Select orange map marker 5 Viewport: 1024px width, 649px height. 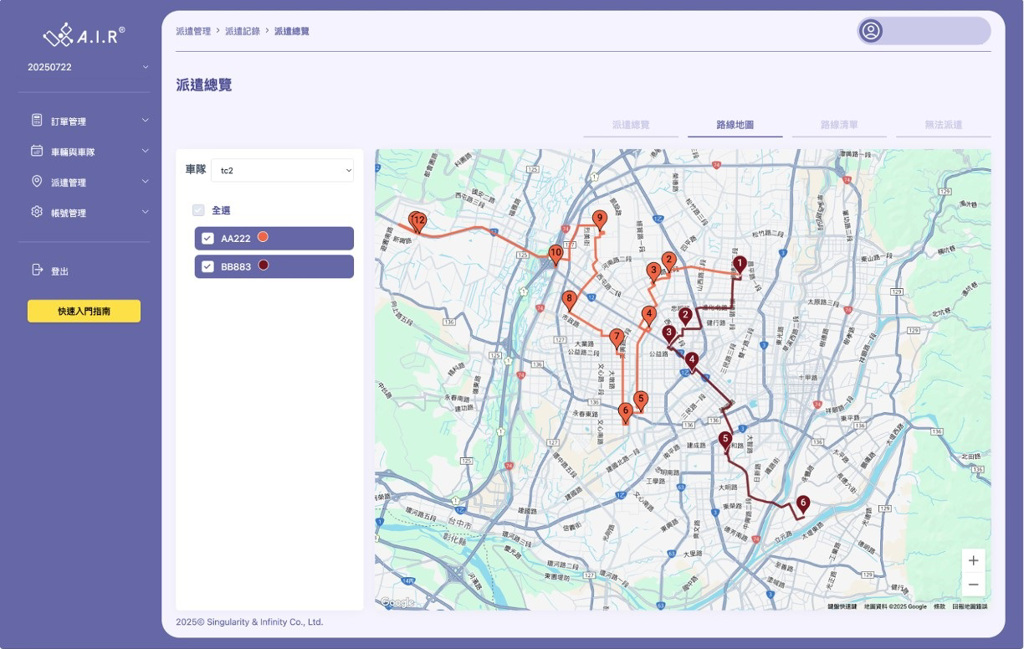click(x=641, y=400)
